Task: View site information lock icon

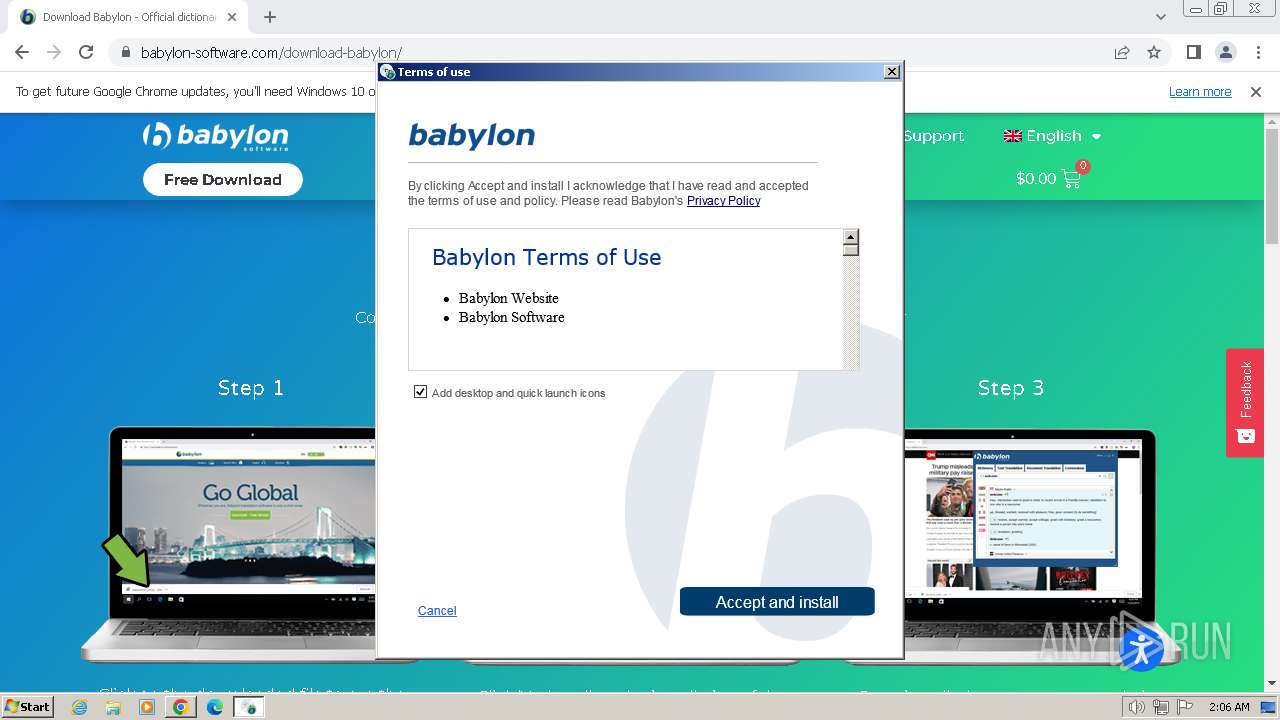Action: click(125, 53)
